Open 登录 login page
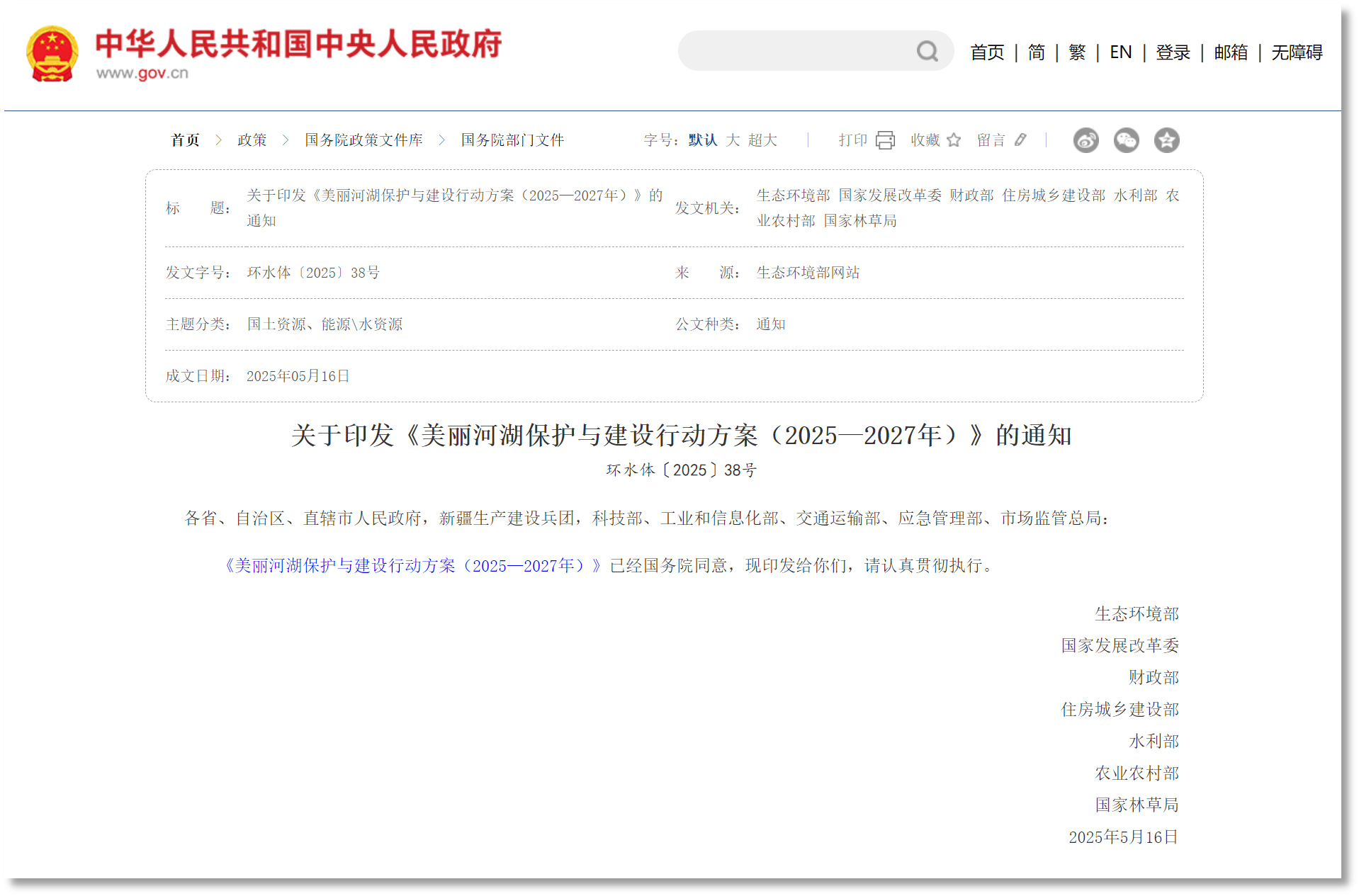The height and width of the screenshot is (896, 1359). point(1173,52)
